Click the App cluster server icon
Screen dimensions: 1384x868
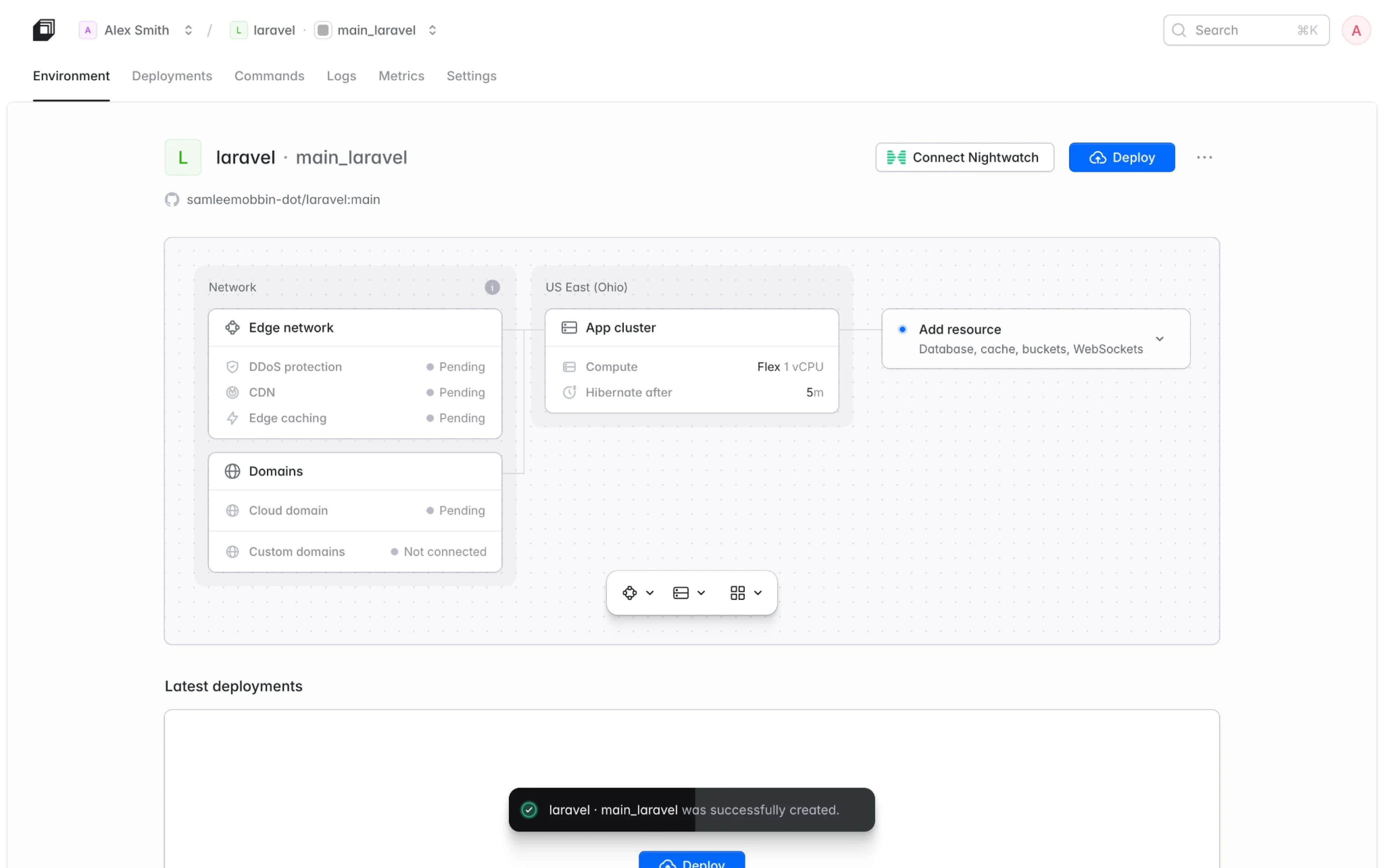pos(569,328)
